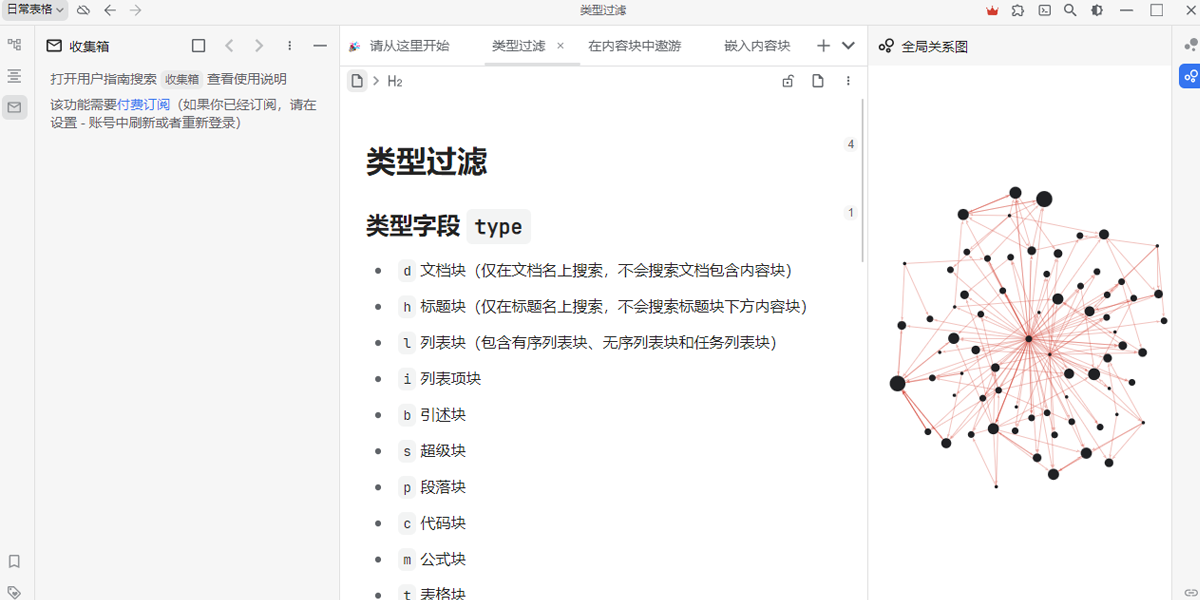Click the cloud sync icon

[x=84, y=10]
